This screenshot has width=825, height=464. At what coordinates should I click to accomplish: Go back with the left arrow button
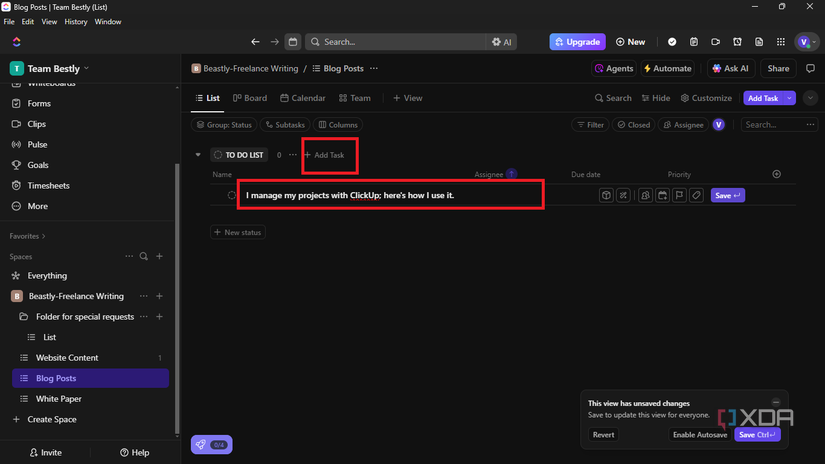pos(255,42)
